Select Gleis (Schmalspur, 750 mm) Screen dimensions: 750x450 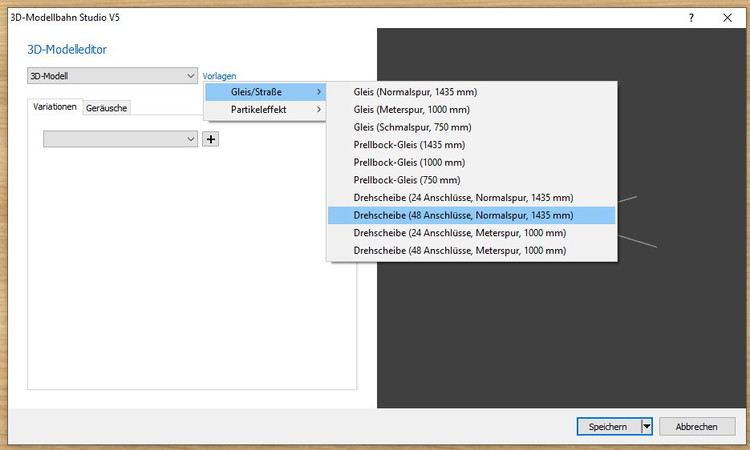[x=472, y=127]
